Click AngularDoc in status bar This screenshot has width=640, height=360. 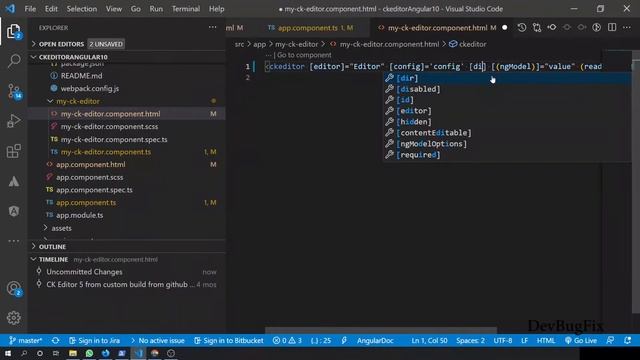375,340
